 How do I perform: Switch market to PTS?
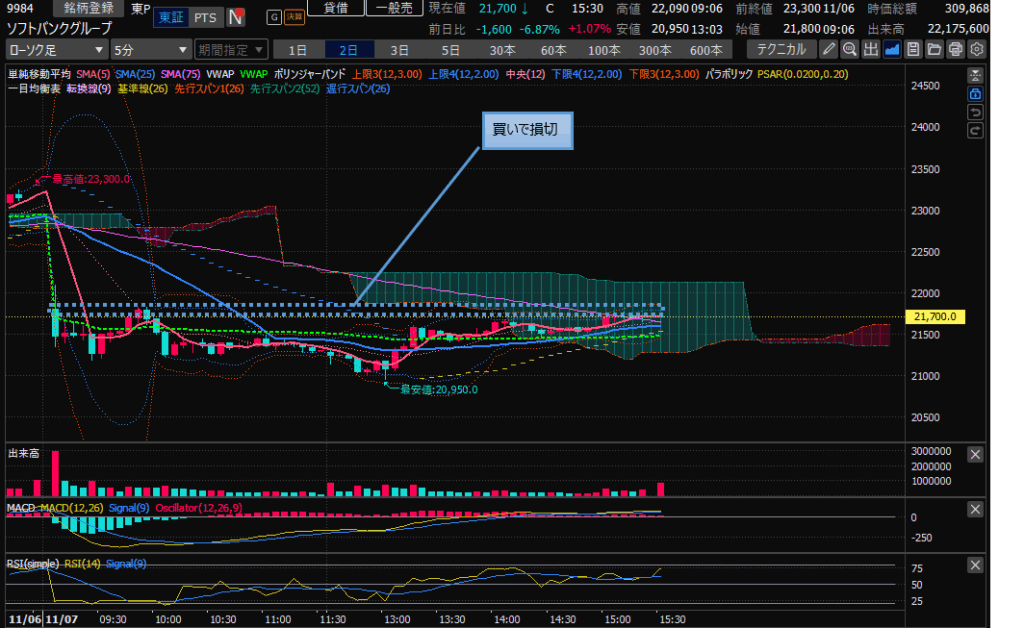(204, 17)
